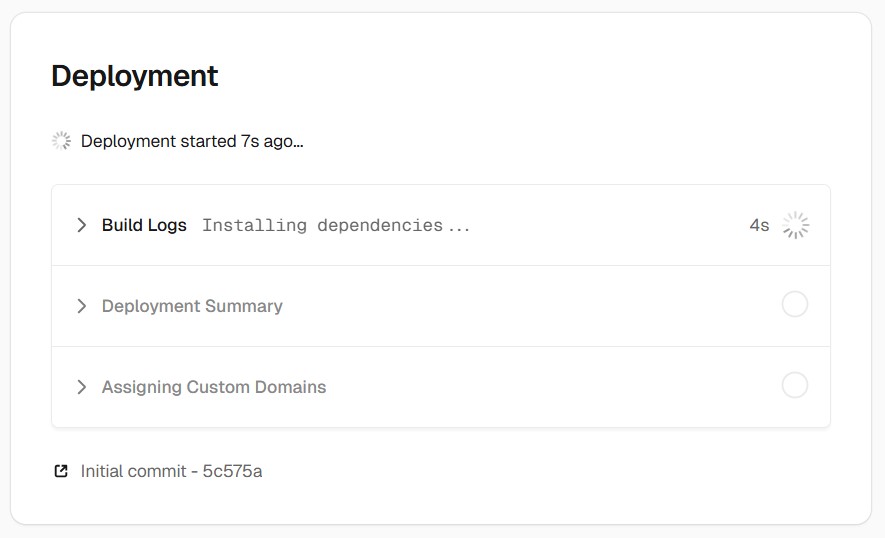Image resolution: width=885 pixels, height=538 pixels.
Task: Open the Build Logs section label
Action: coord(144,225)
